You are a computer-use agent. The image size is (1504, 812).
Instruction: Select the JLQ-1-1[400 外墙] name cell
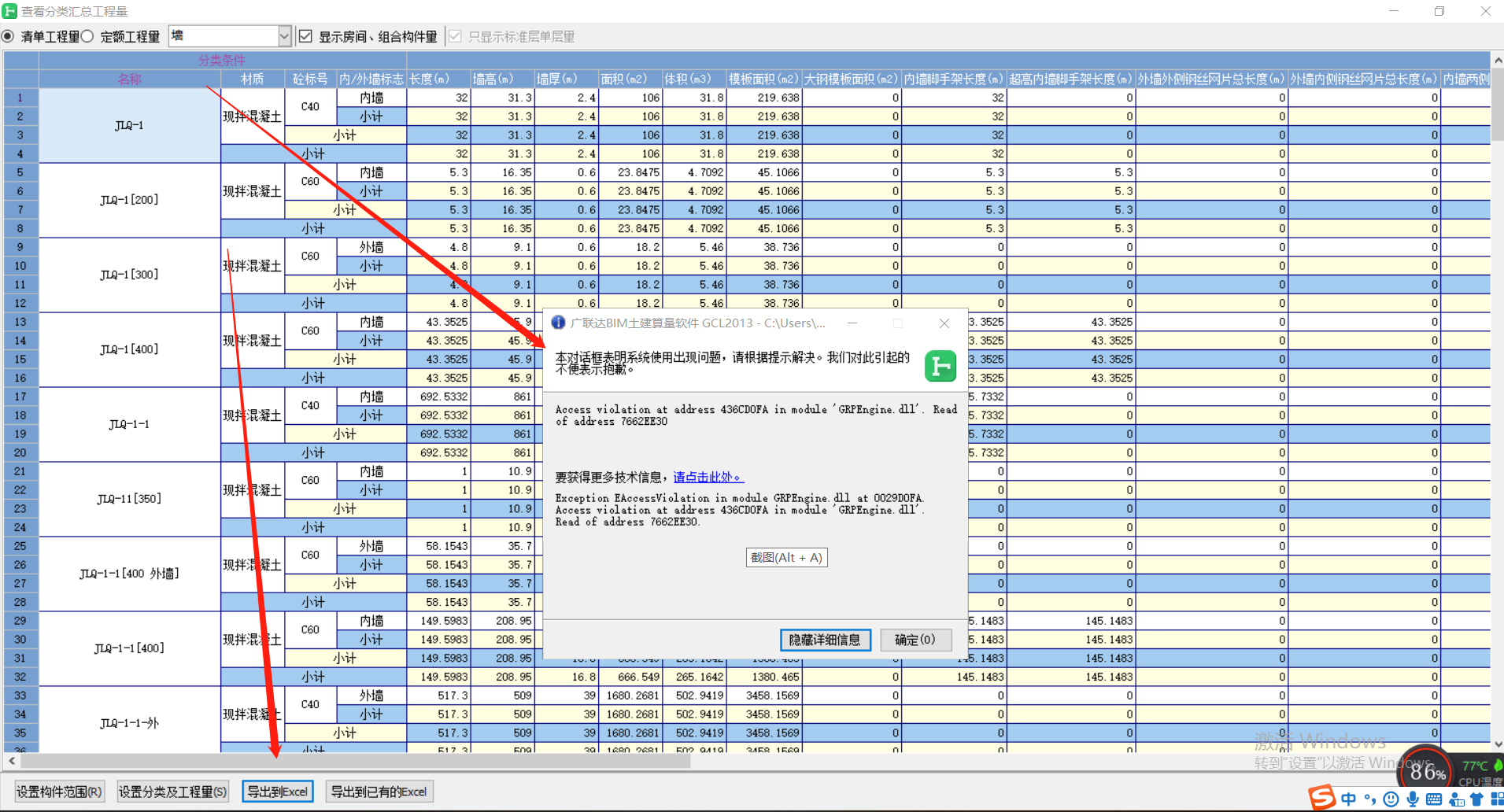click(129, 574)
